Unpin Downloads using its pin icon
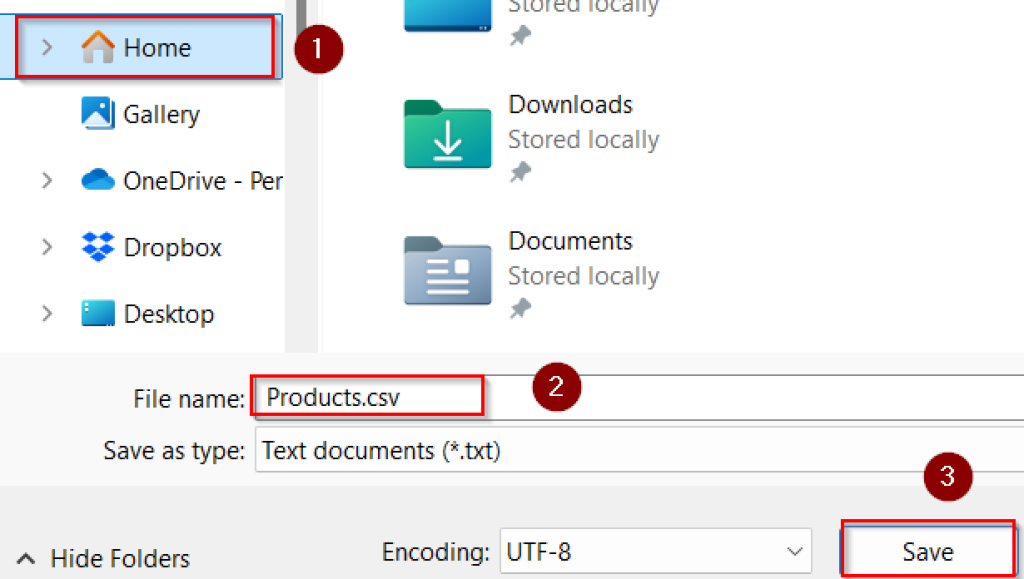Viewport: 1024px width, 579px height. point(521,176)
